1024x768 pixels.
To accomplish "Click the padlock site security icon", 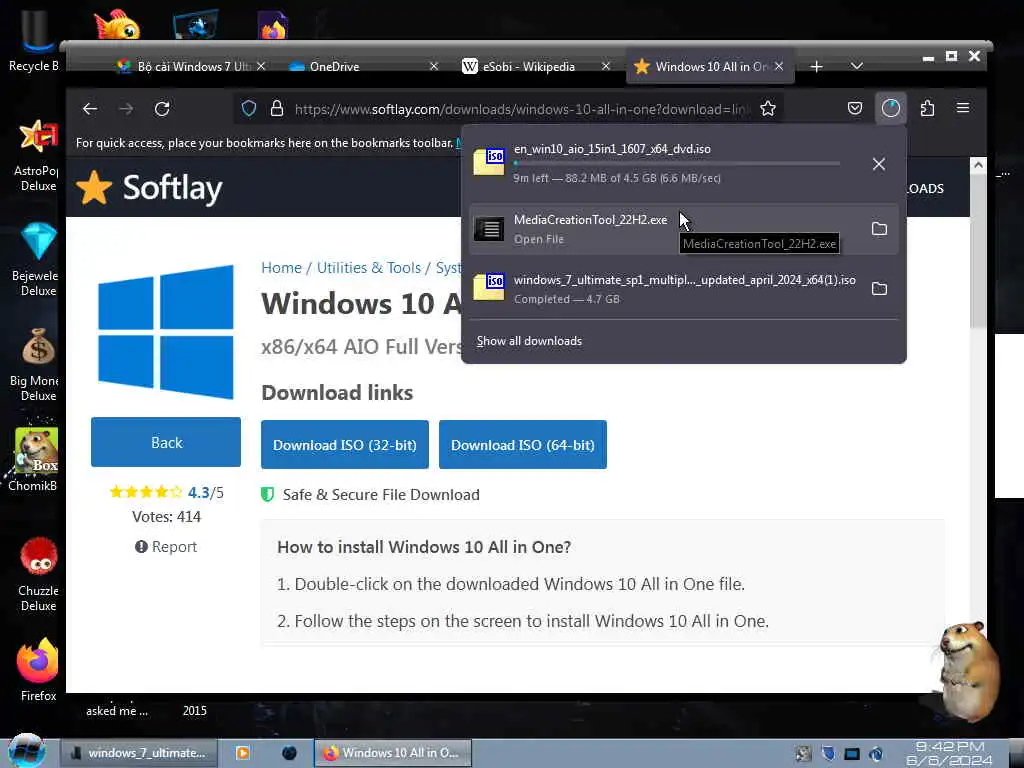I will [x=277, y=108].
